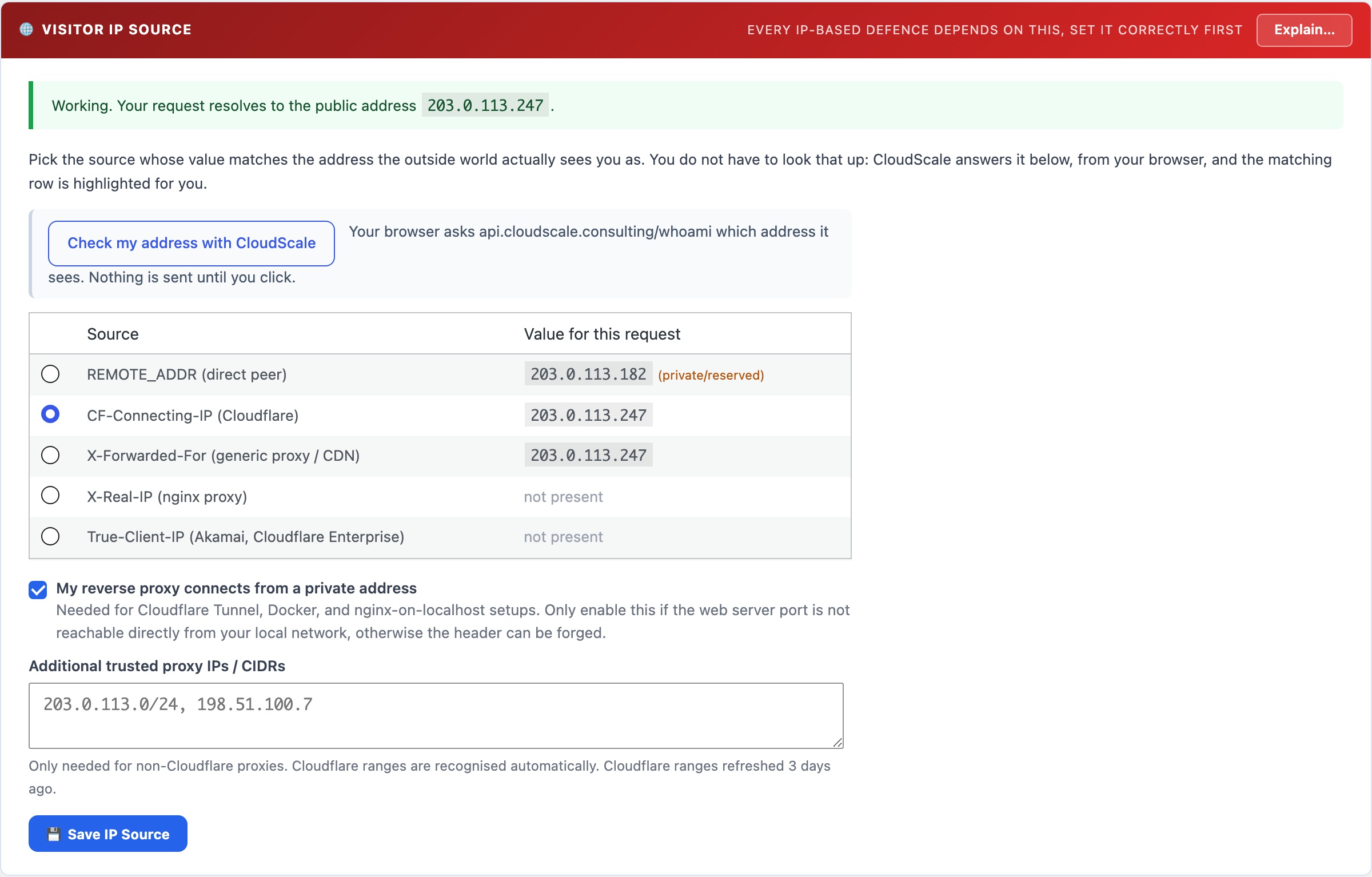Uncheck My reverse proxy connects from a private address
The height and width of the screenshot is (877, 1372).
(x=38, y=589)
